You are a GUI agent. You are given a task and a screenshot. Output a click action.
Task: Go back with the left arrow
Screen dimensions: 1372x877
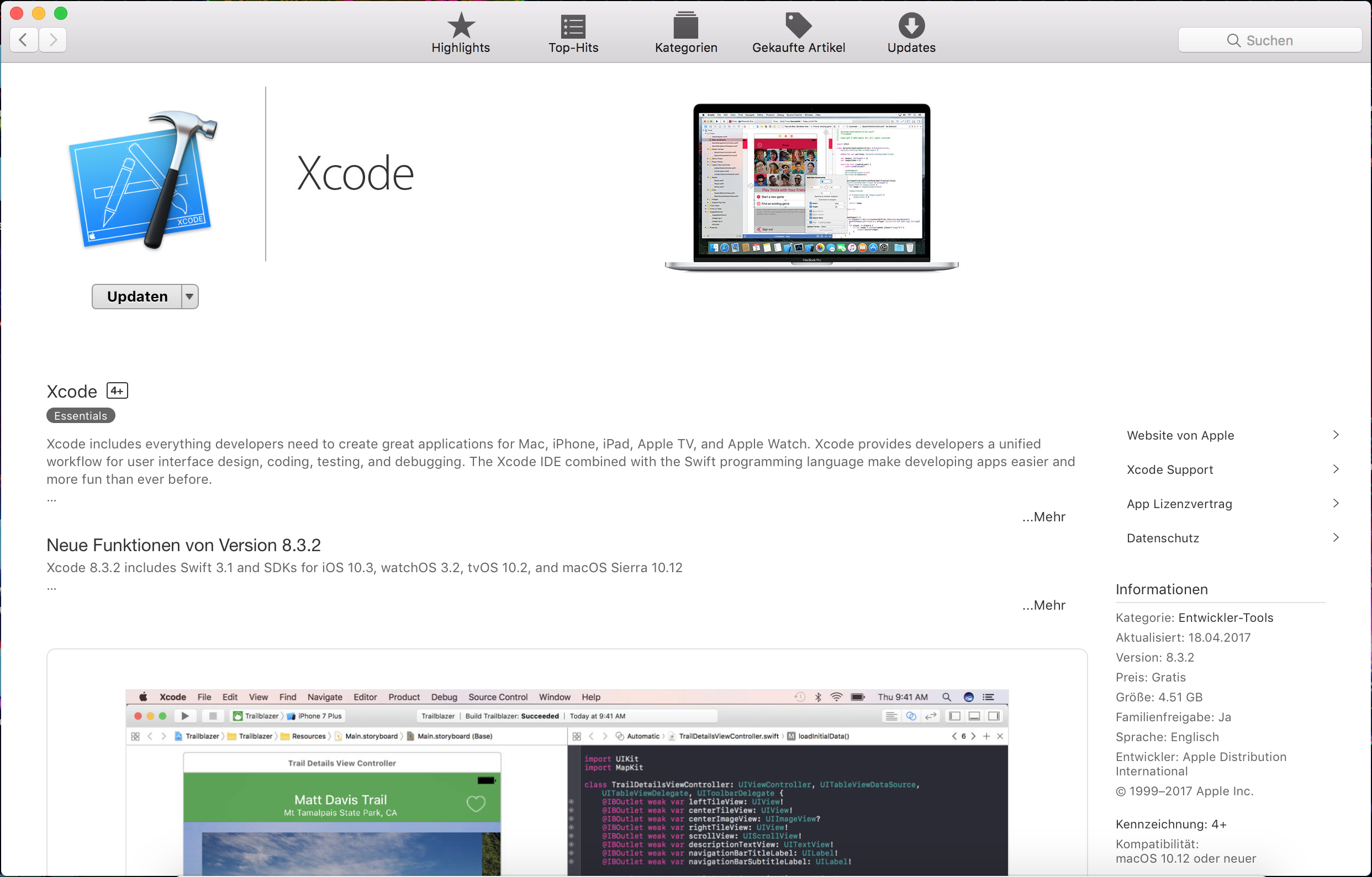pos(24,40)
